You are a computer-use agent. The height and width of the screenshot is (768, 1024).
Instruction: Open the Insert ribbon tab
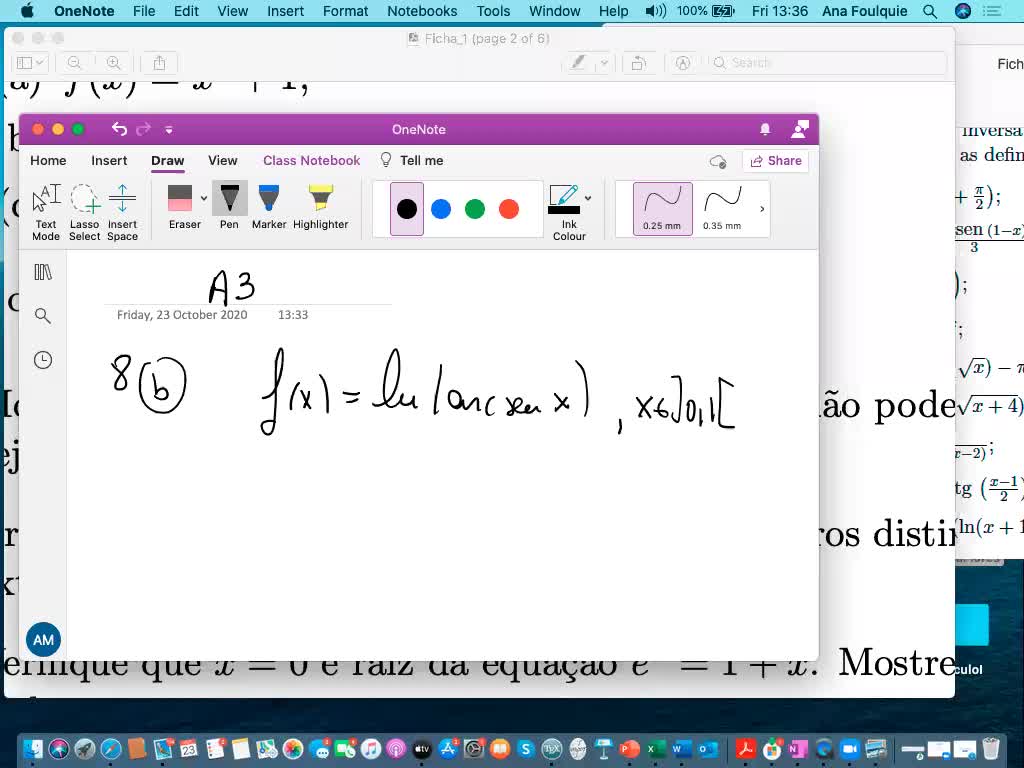[109, 161]
